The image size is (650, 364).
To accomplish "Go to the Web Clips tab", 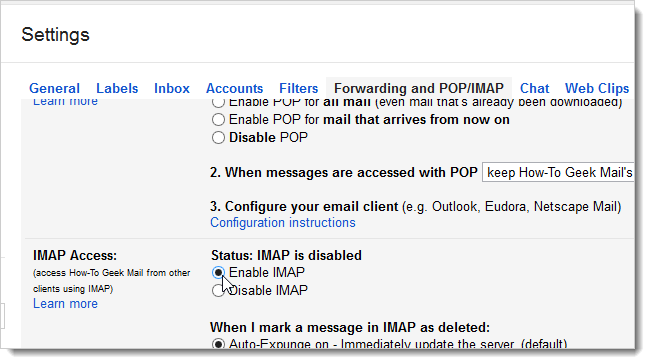I will (597, 88).
